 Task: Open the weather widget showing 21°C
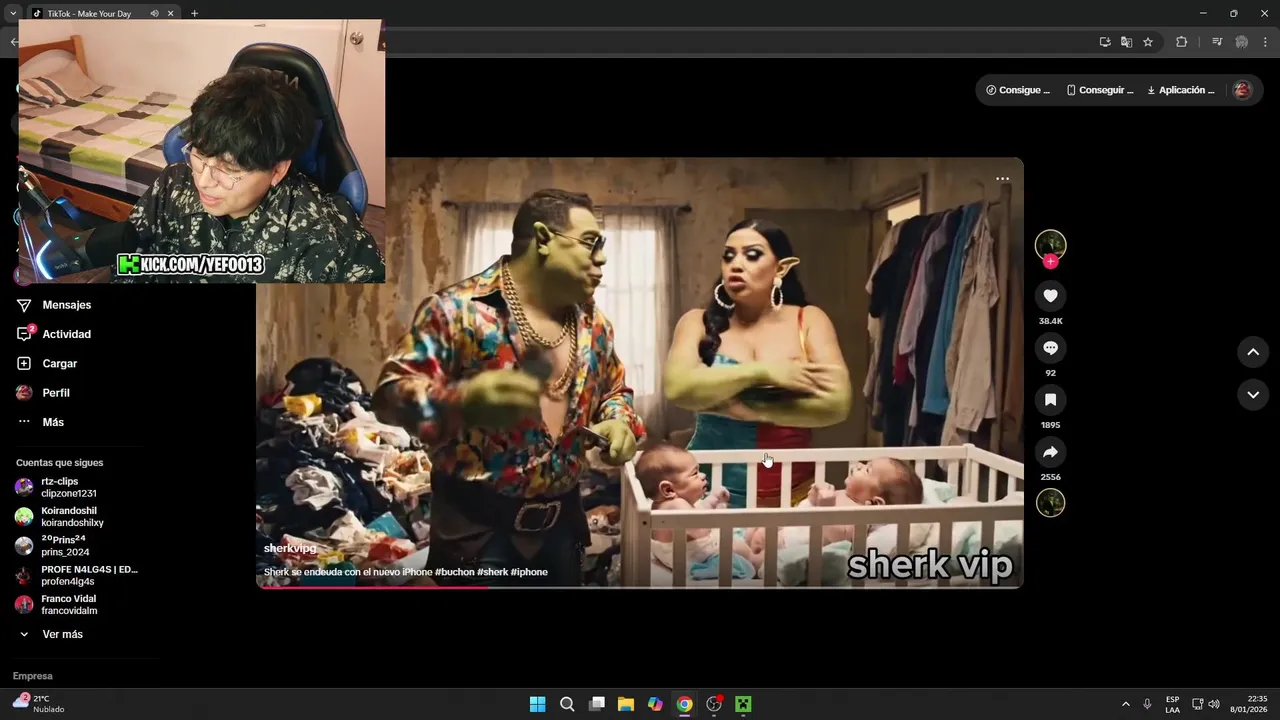pos(40,704)
